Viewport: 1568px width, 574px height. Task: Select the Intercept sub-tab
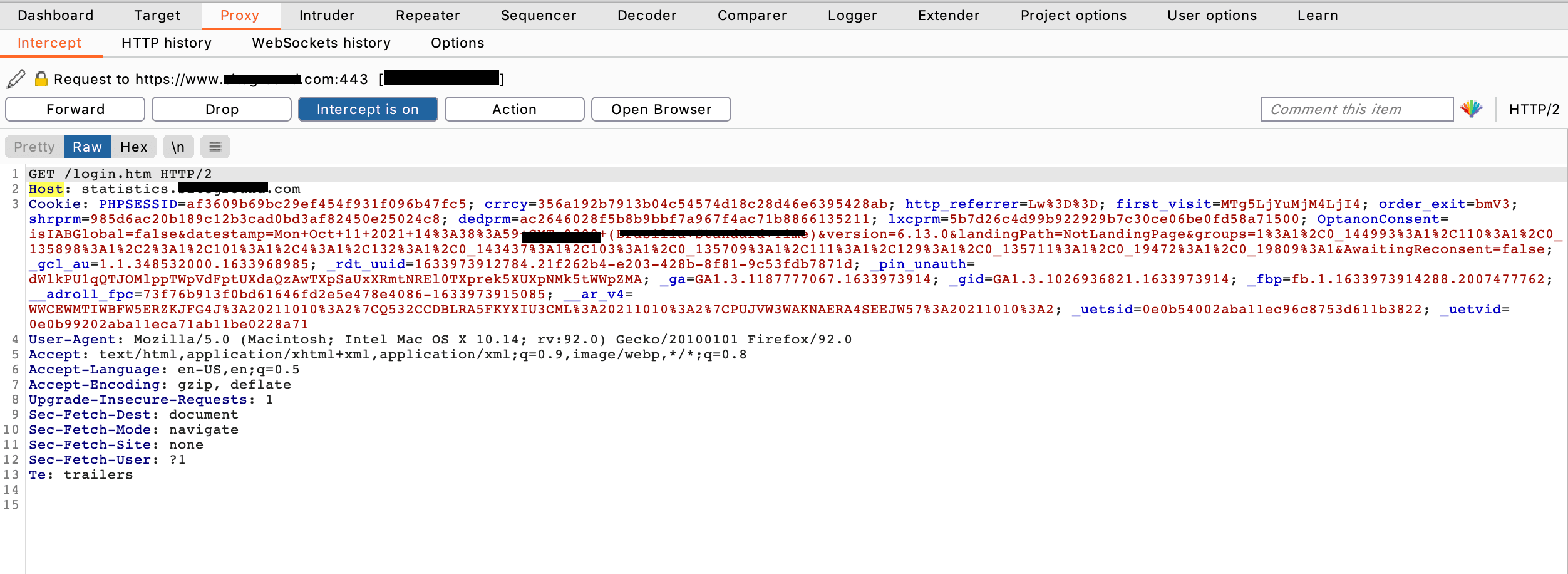tap(49, 43)
